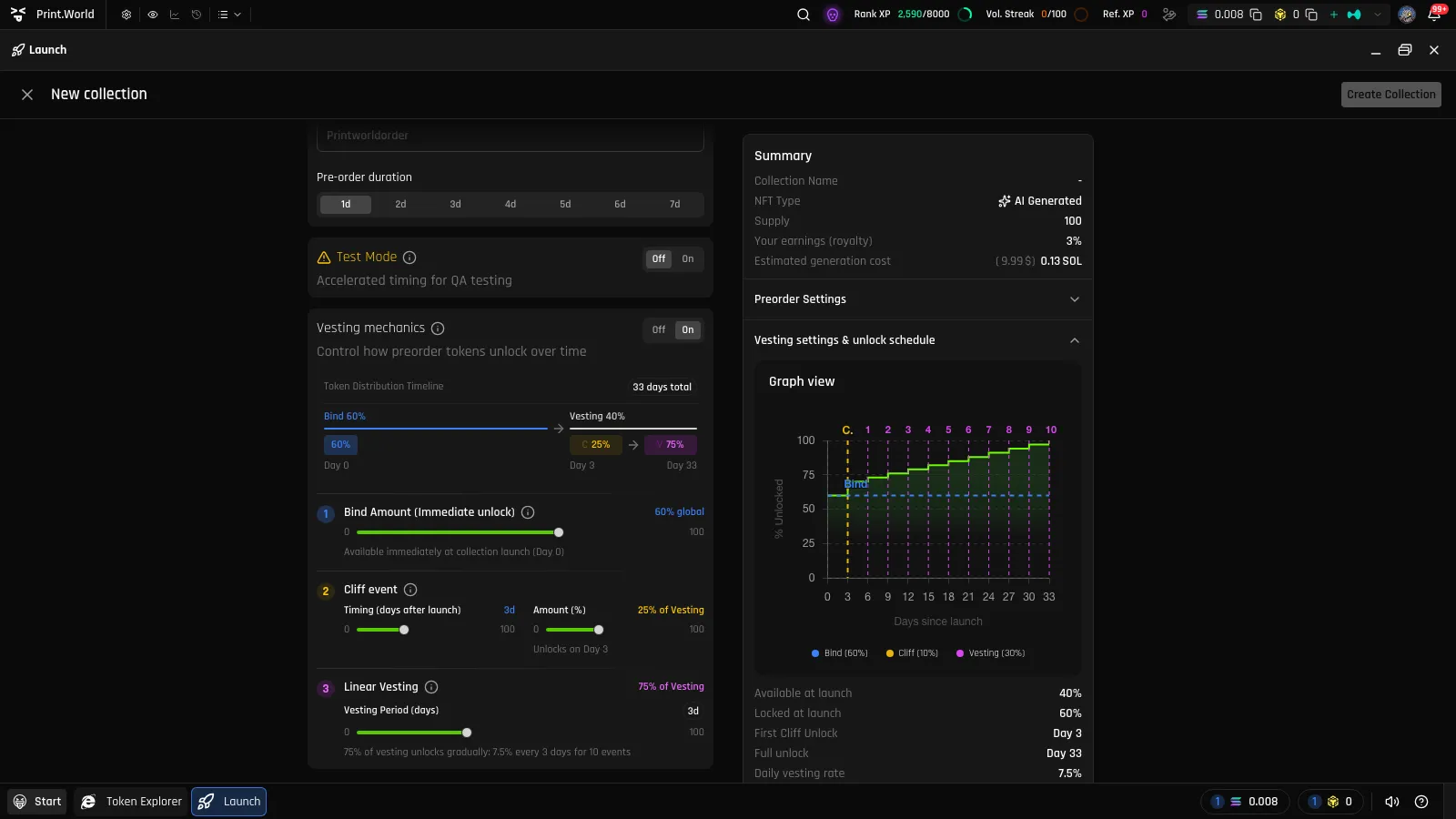Screen dimensions: 1456x819
Task: Select 5d pre-order duration
Action: point(565,205)
